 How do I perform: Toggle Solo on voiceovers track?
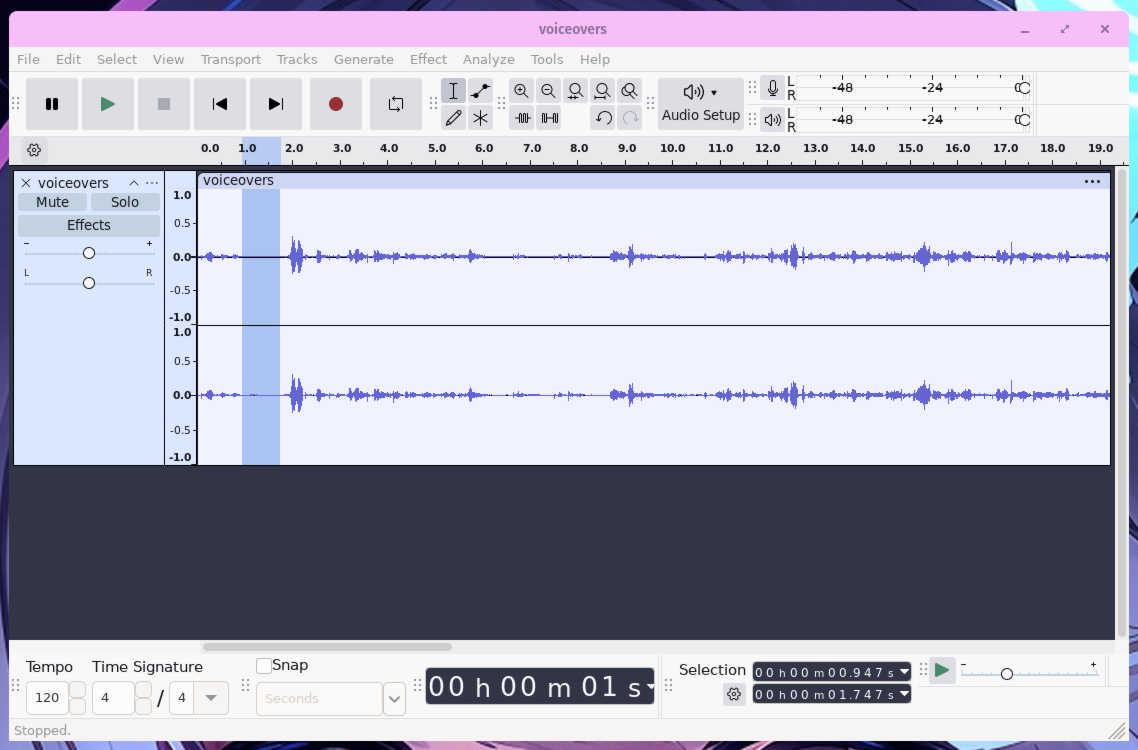tap(125, 202)
